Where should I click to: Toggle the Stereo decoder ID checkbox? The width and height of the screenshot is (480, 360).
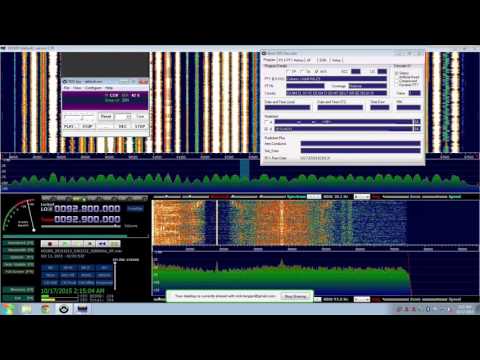(x=397, y=73)
